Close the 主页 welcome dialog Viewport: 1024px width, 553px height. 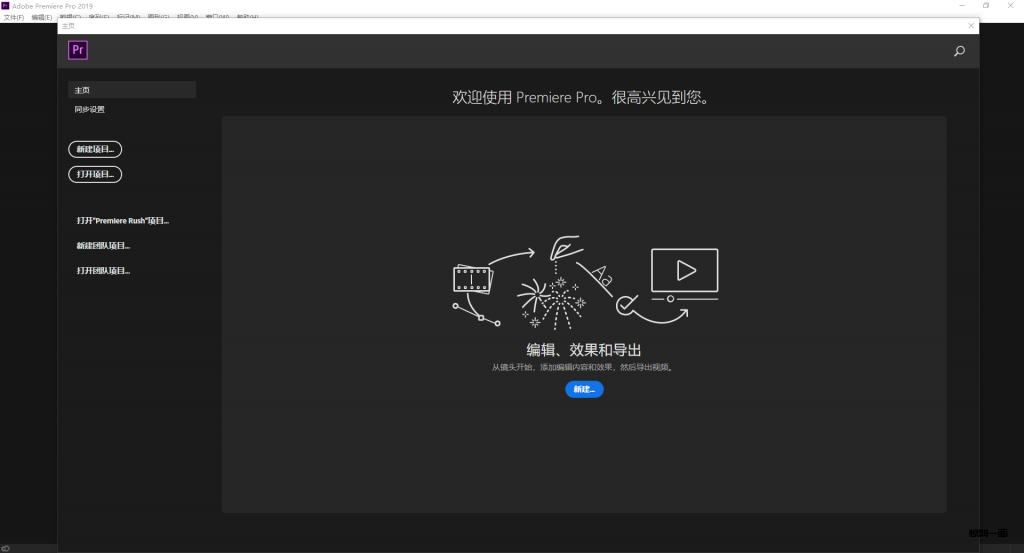tap(970, 26)
